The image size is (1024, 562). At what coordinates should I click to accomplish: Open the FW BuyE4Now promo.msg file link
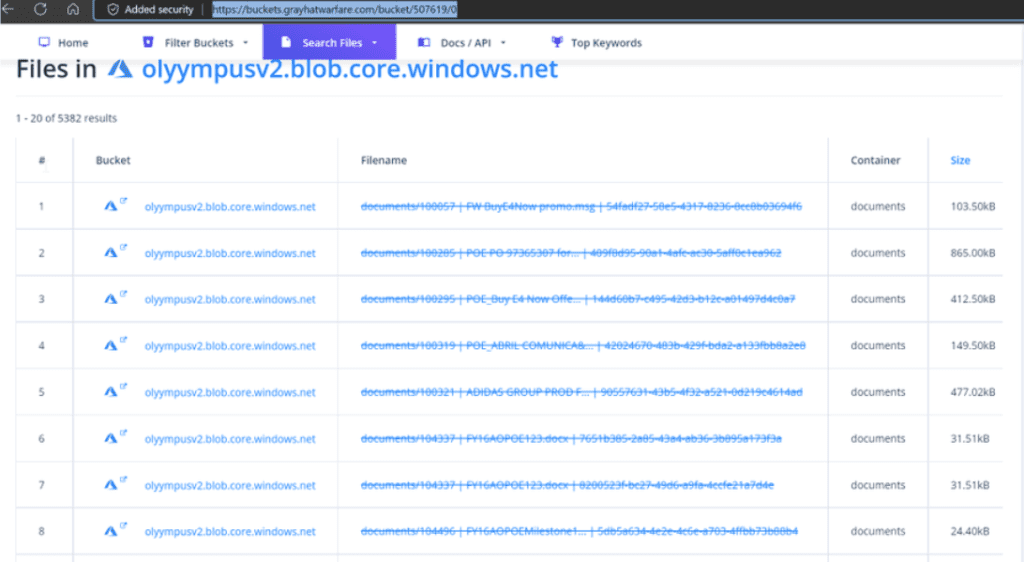point(581,207)
